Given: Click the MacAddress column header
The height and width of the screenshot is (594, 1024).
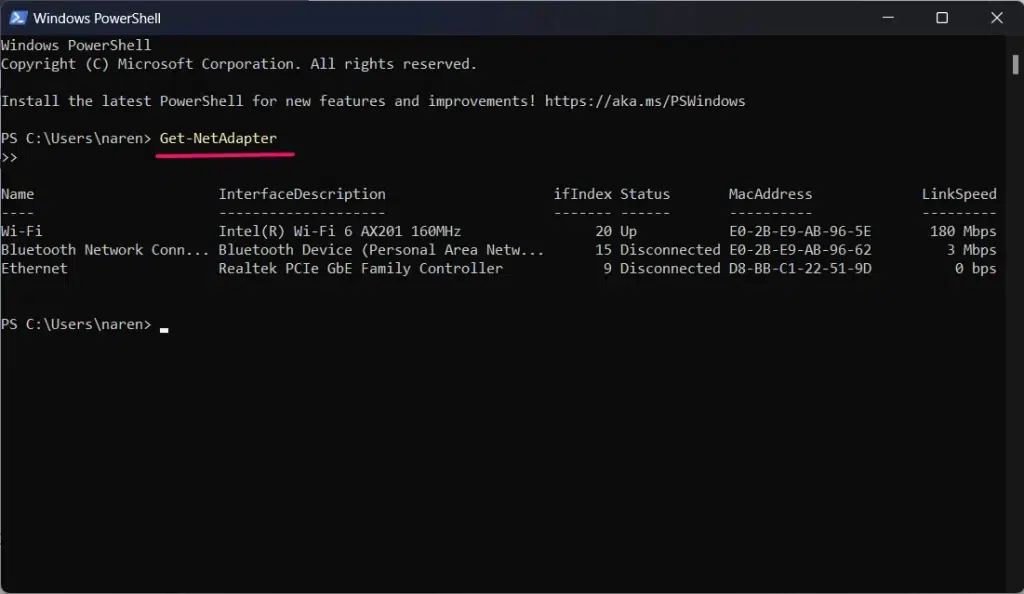Looking at the screenshot, I should 770,194.
